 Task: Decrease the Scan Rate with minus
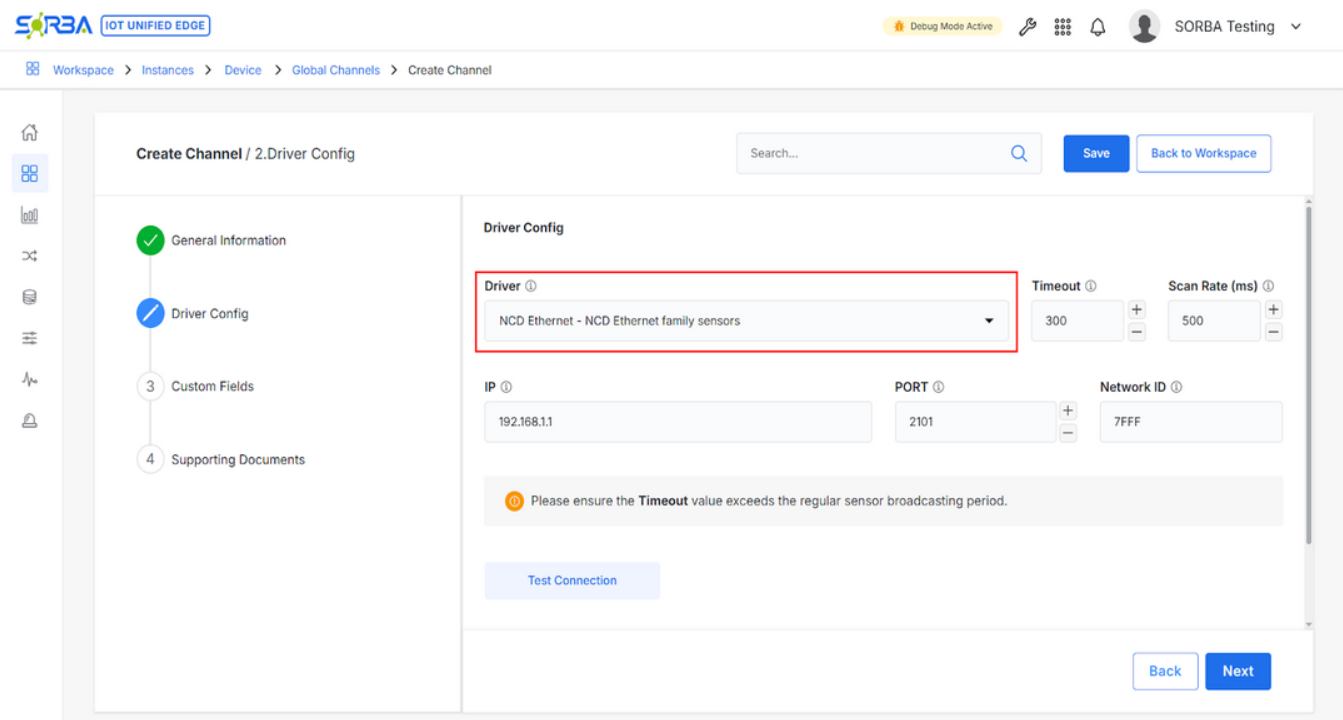pos(1273,332)
